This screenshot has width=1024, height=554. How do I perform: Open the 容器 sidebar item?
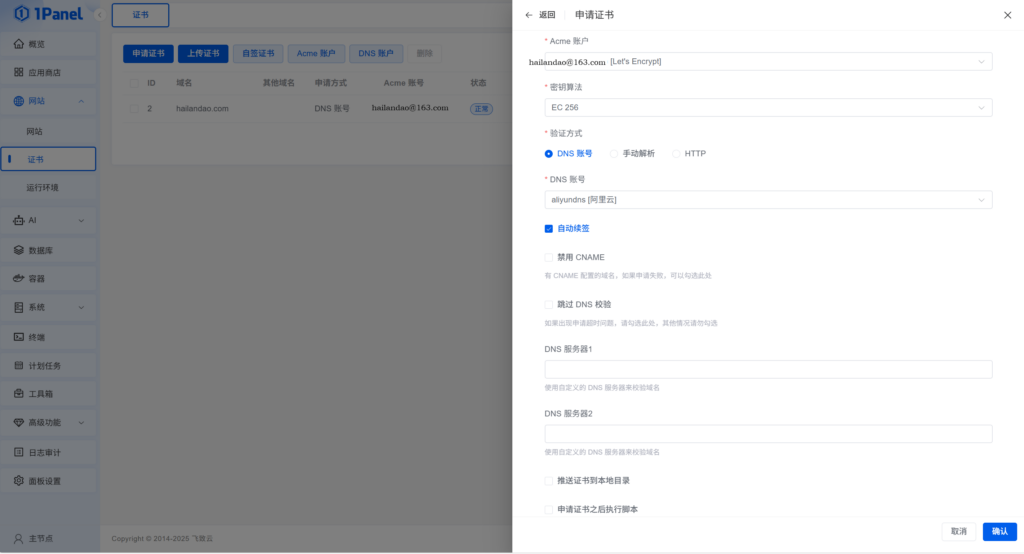pyautogui.click(x=48, y=278)
